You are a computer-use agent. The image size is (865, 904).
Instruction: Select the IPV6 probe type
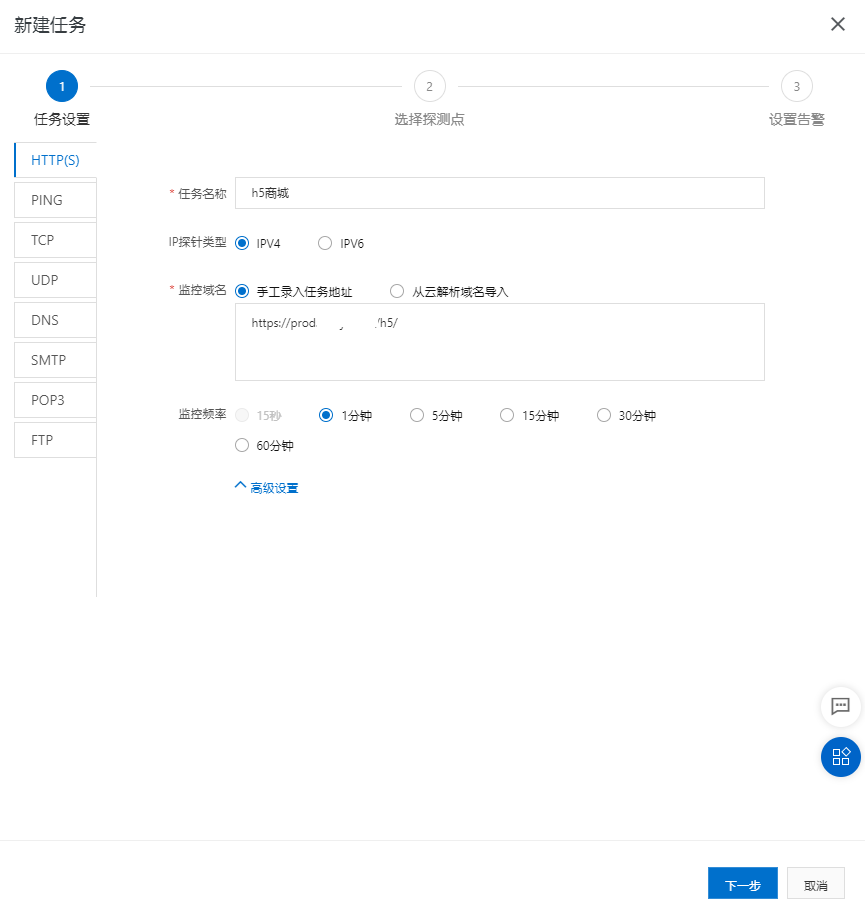tap(325, 243)
